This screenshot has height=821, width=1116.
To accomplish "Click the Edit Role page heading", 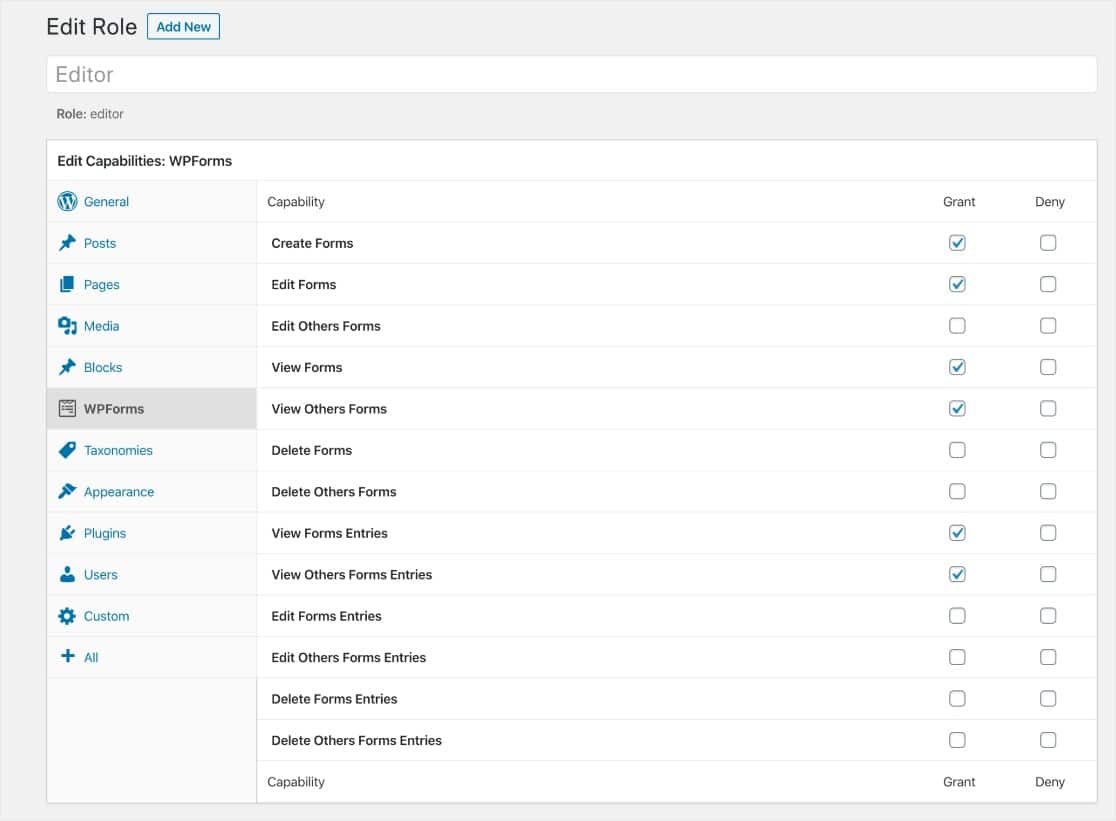I will coord(92,26).
